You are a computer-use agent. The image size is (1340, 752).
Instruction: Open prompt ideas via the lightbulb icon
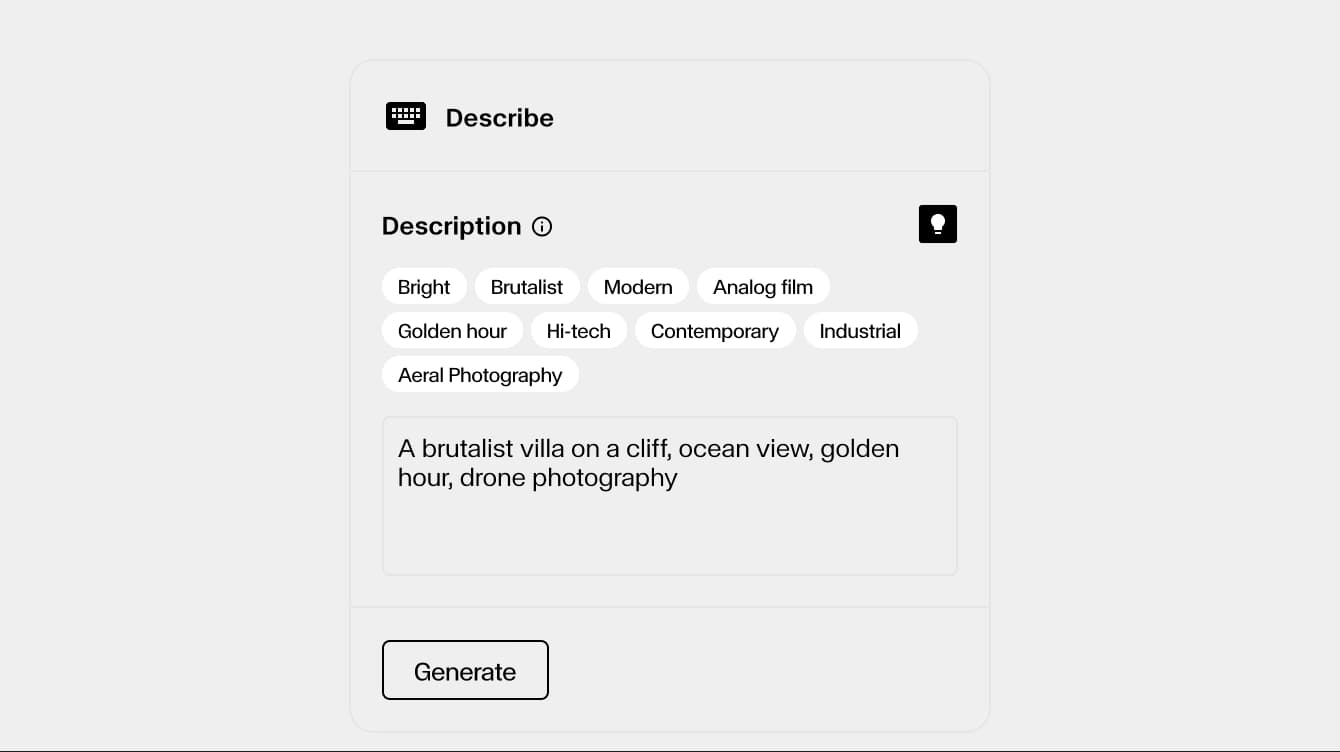coord(937,223)
